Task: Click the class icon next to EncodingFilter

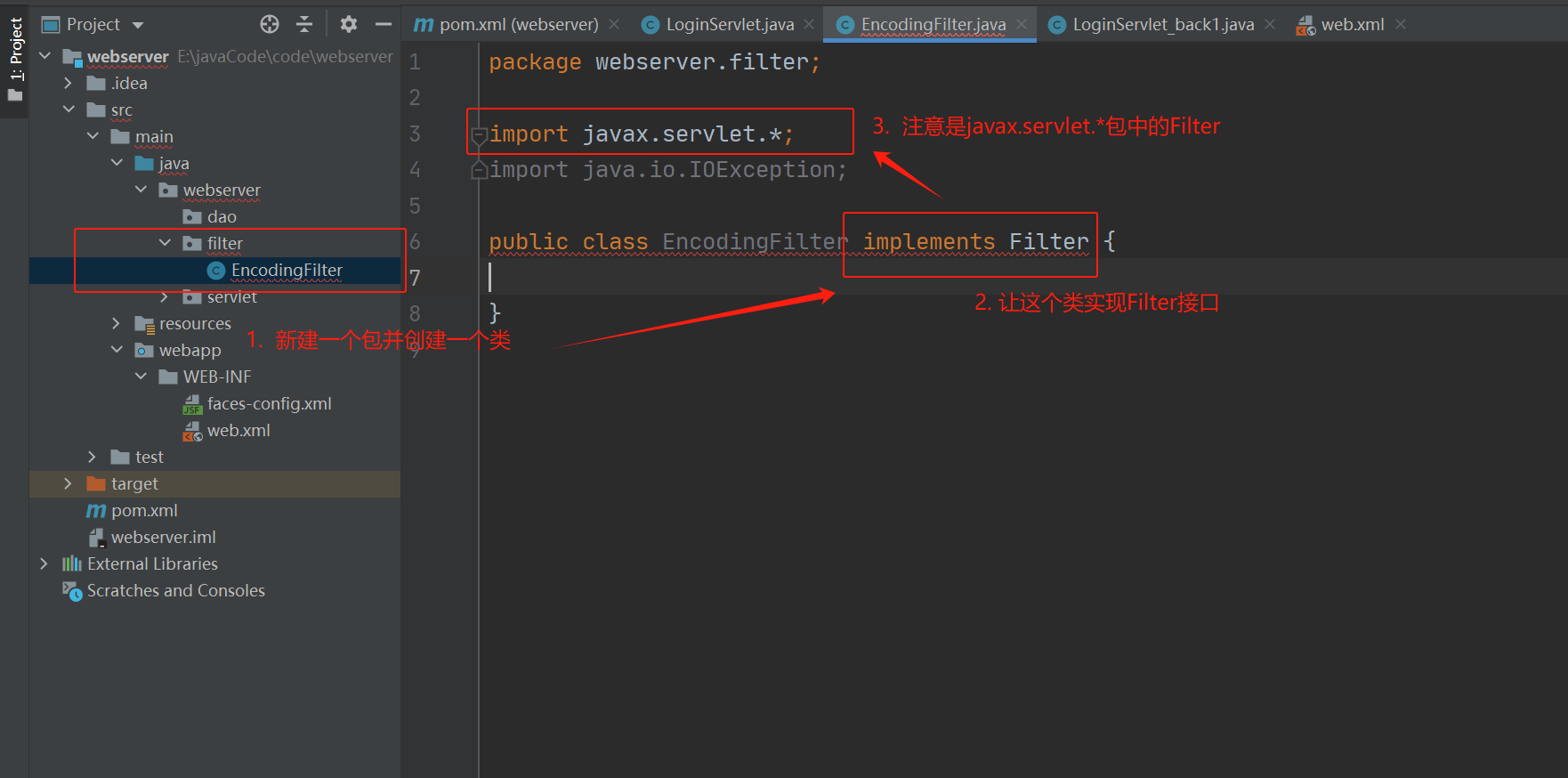Action: click(x=216, y=270)
